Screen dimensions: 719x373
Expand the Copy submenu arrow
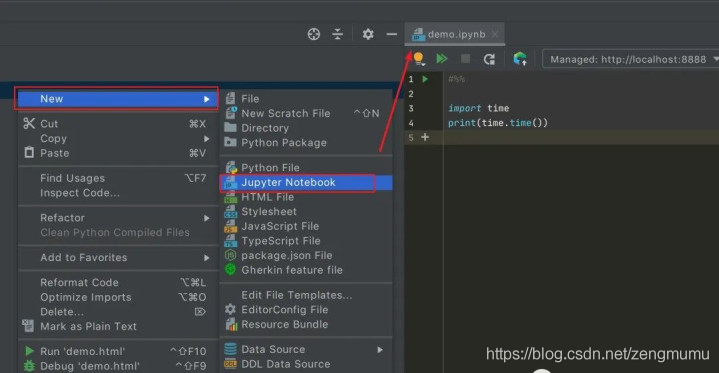click(207, 139)
